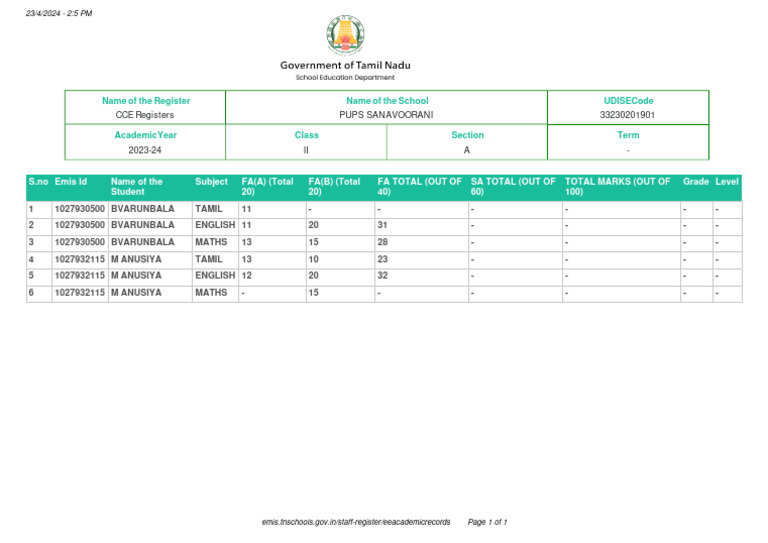Click the 'SA TOTAL (OUT OF 60)' header
The image size is (768, 543).
tap(513, 187)
